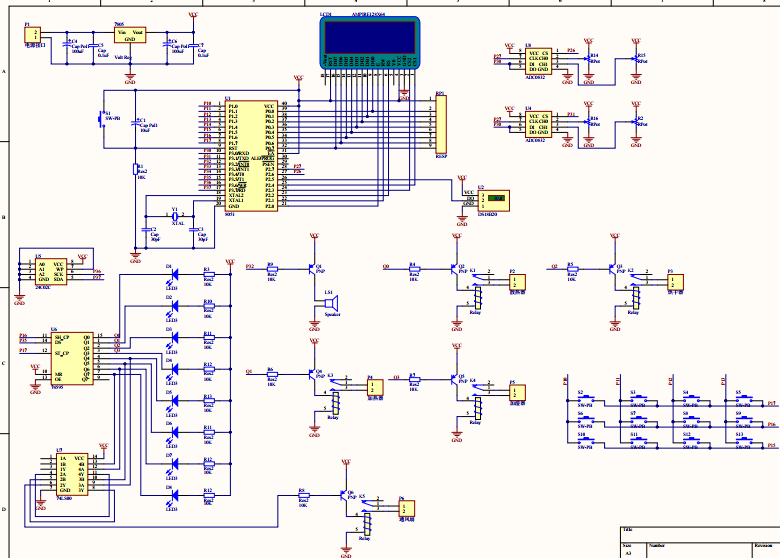The height and width of the screenshot is (558, 780).
Task: Select capacitor C3 below the crystal
Action: click(194, 229)
